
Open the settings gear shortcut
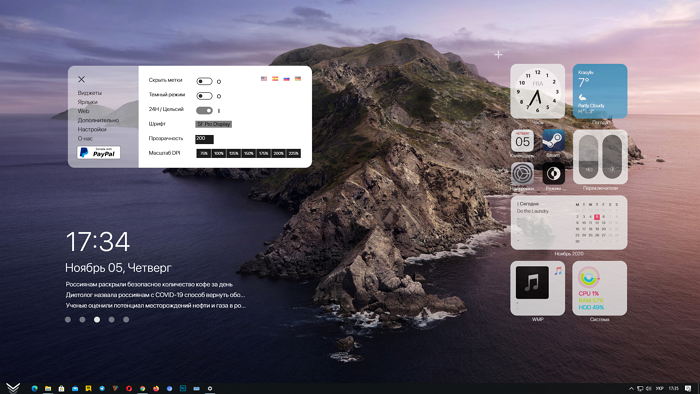pyautogui.click(x=522, y=173)
